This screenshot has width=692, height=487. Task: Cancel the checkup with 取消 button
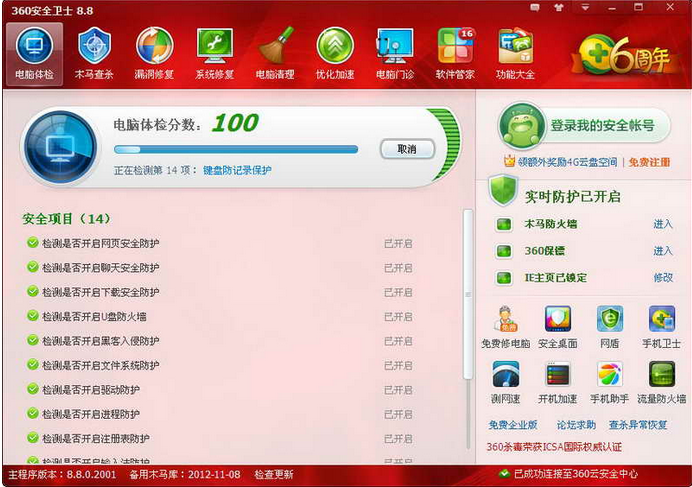pos(407,149)
